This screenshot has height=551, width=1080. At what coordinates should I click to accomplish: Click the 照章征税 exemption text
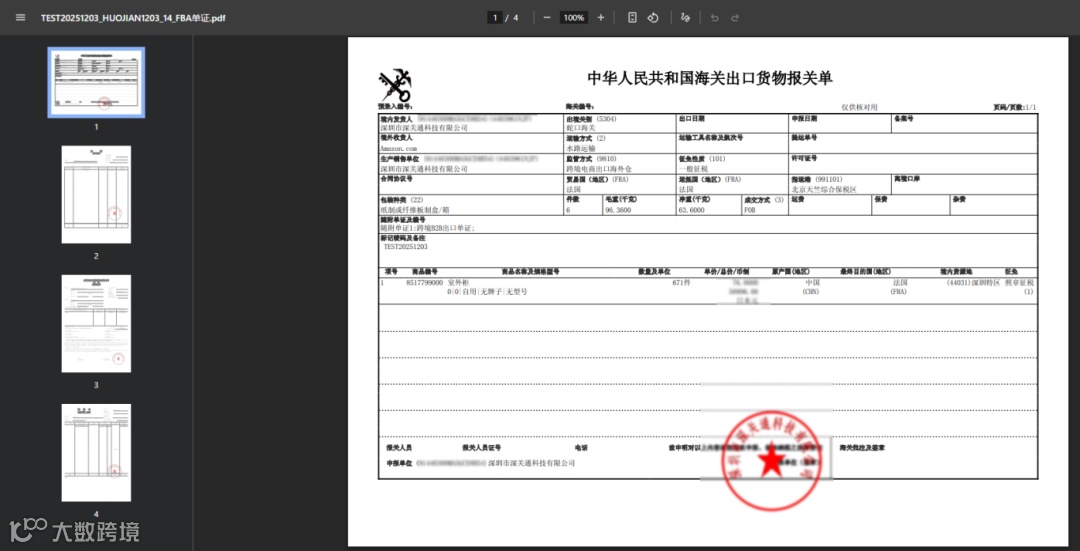pyautogui.click(x=1019, y=283)
